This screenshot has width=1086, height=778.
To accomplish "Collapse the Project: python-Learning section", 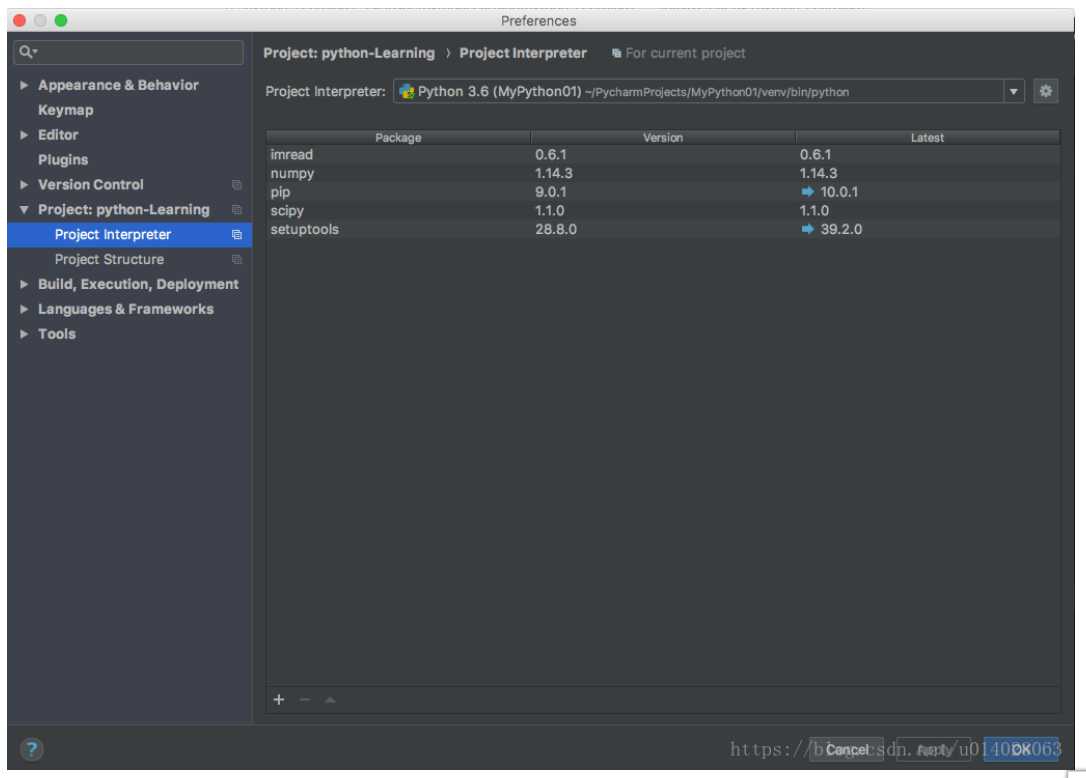I will pos(24,210).
